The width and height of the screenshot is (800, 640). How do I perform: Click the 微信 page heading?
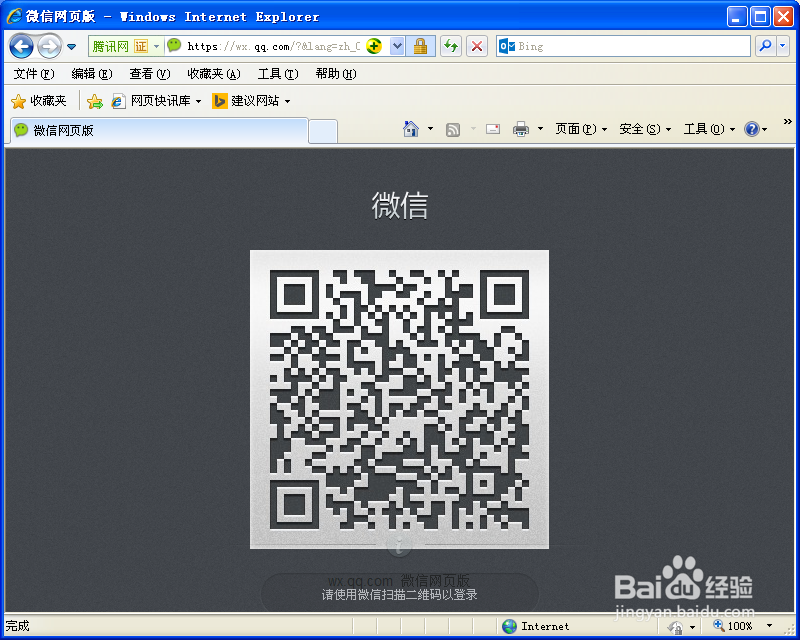[x=399, y=206]
